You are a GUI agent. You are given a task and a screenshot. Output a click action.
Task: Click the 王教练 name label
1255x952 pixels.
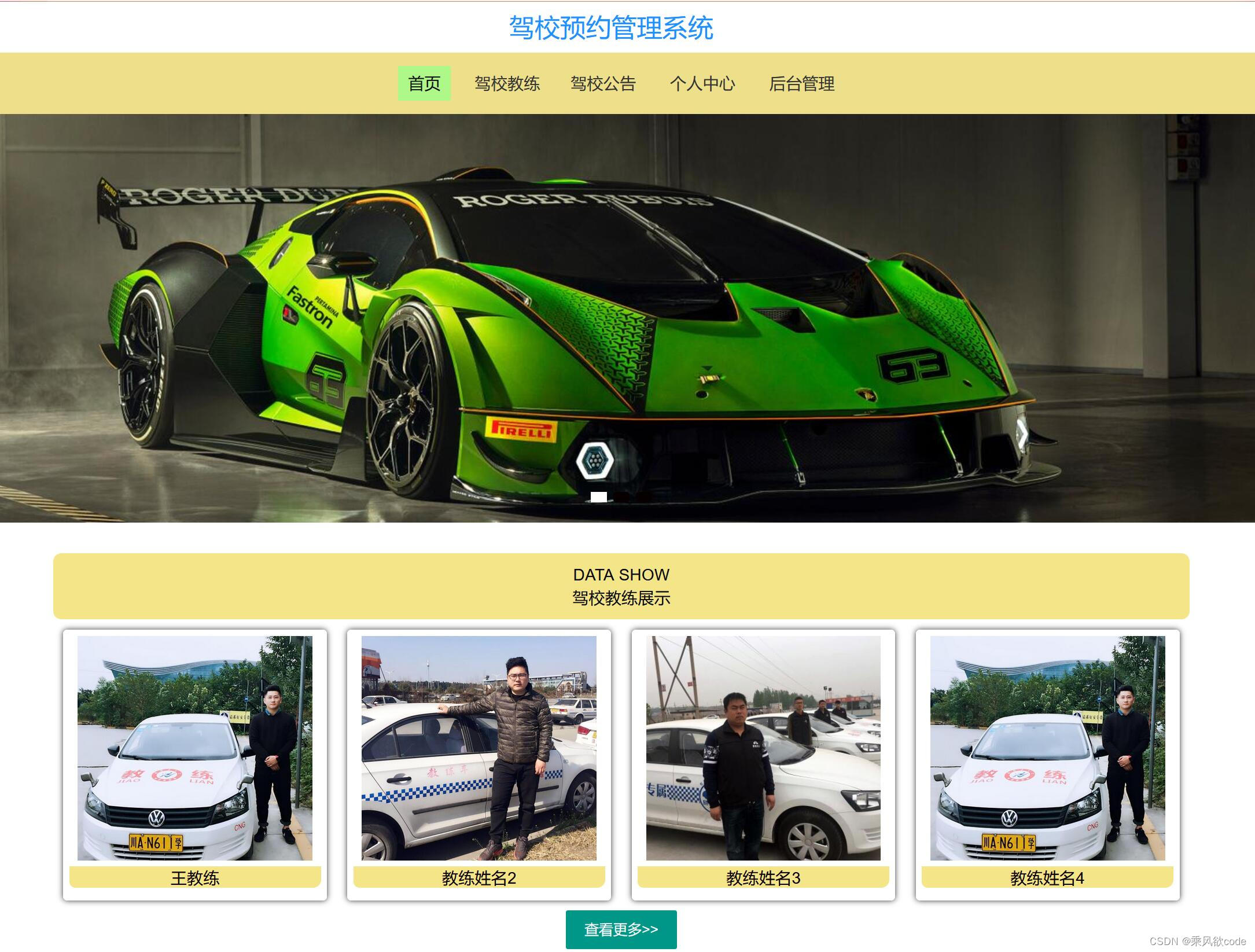(x=195, y=877)
